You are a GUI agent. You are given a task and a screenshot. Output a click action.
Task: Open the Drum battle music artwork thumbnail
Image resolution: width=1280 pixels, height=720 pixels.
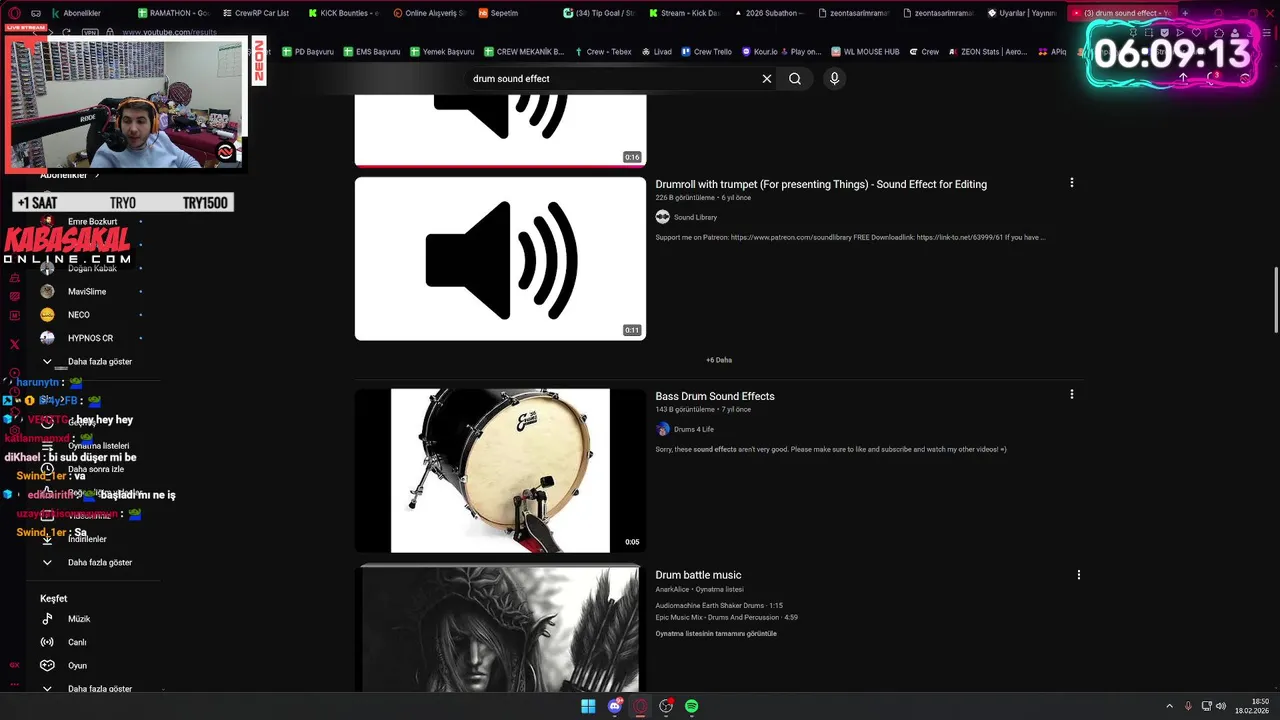(500, 629)
